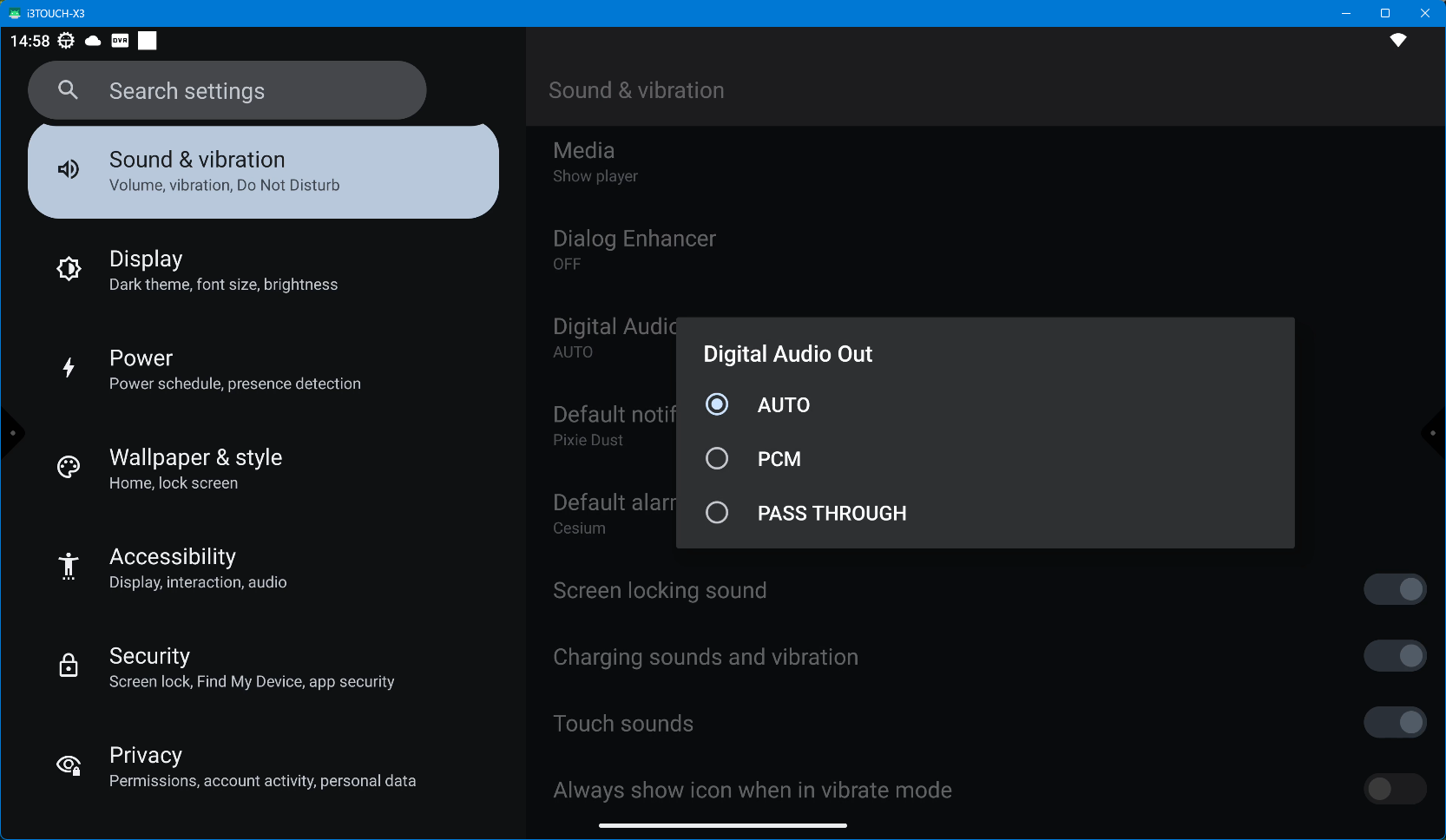Enable Always show icon in vibrate mode
The height and width of the screenshot is (840, 1446).
pyautogui.click(x=1394, y=790)
